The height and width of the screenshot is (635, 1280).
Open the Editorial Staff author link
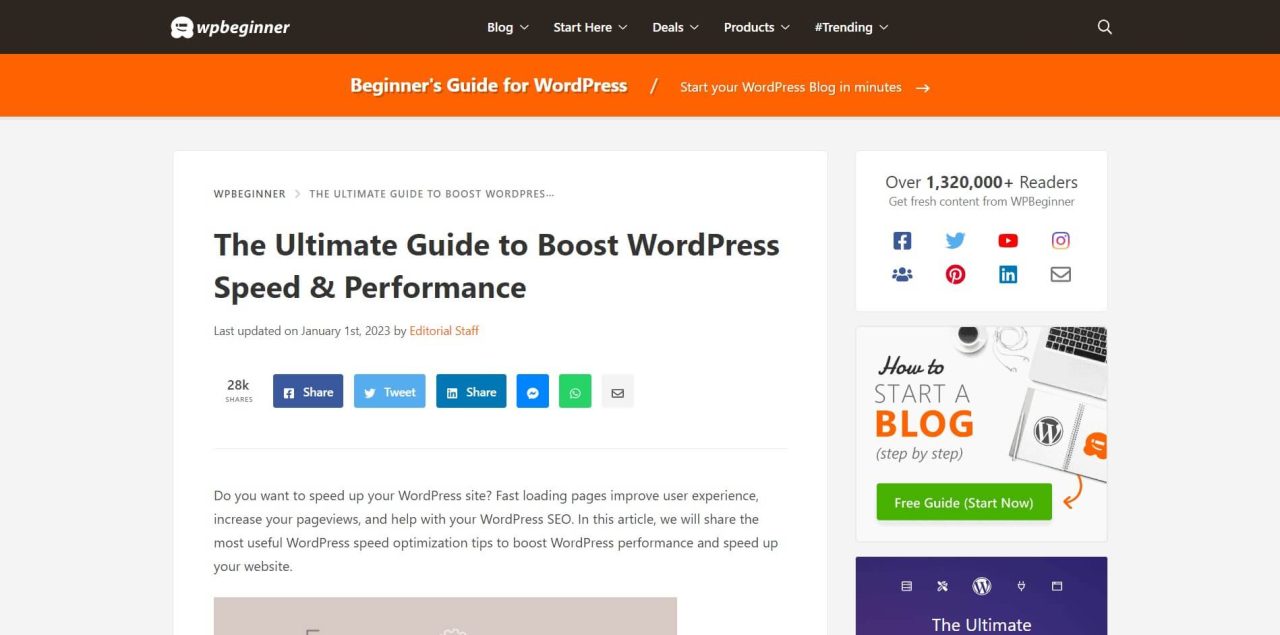pos(444,331)
